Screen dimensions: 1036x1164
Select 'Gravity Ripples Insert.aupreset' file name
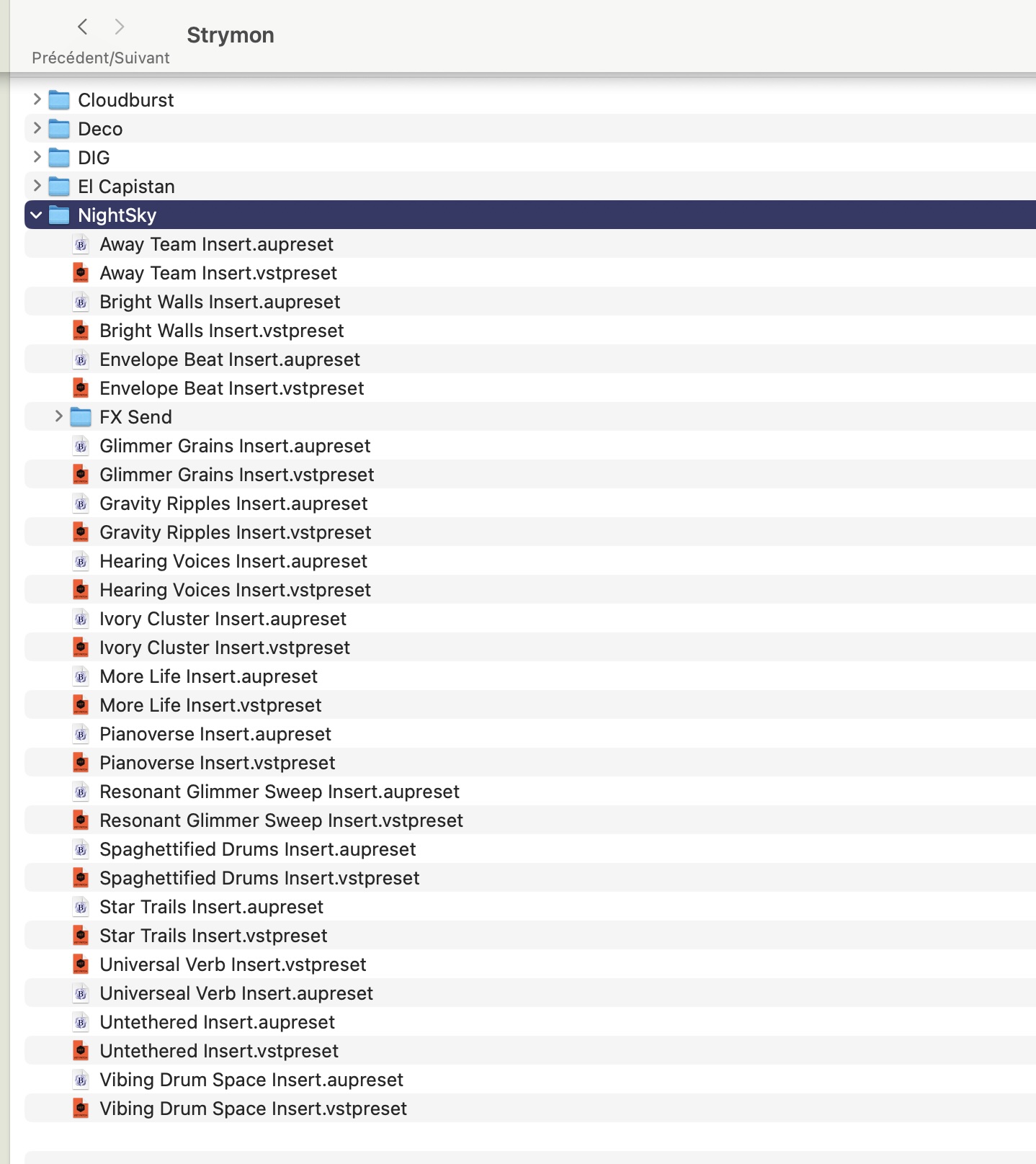(x=233, y=503)
